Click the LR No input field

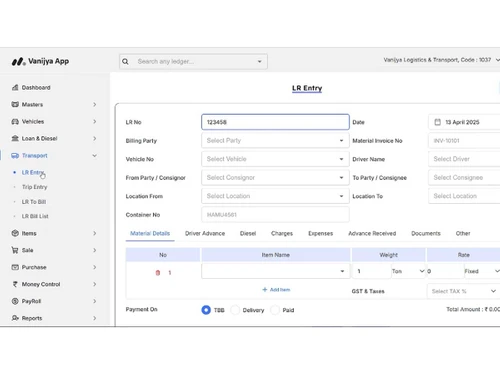(x=275, y=122)
